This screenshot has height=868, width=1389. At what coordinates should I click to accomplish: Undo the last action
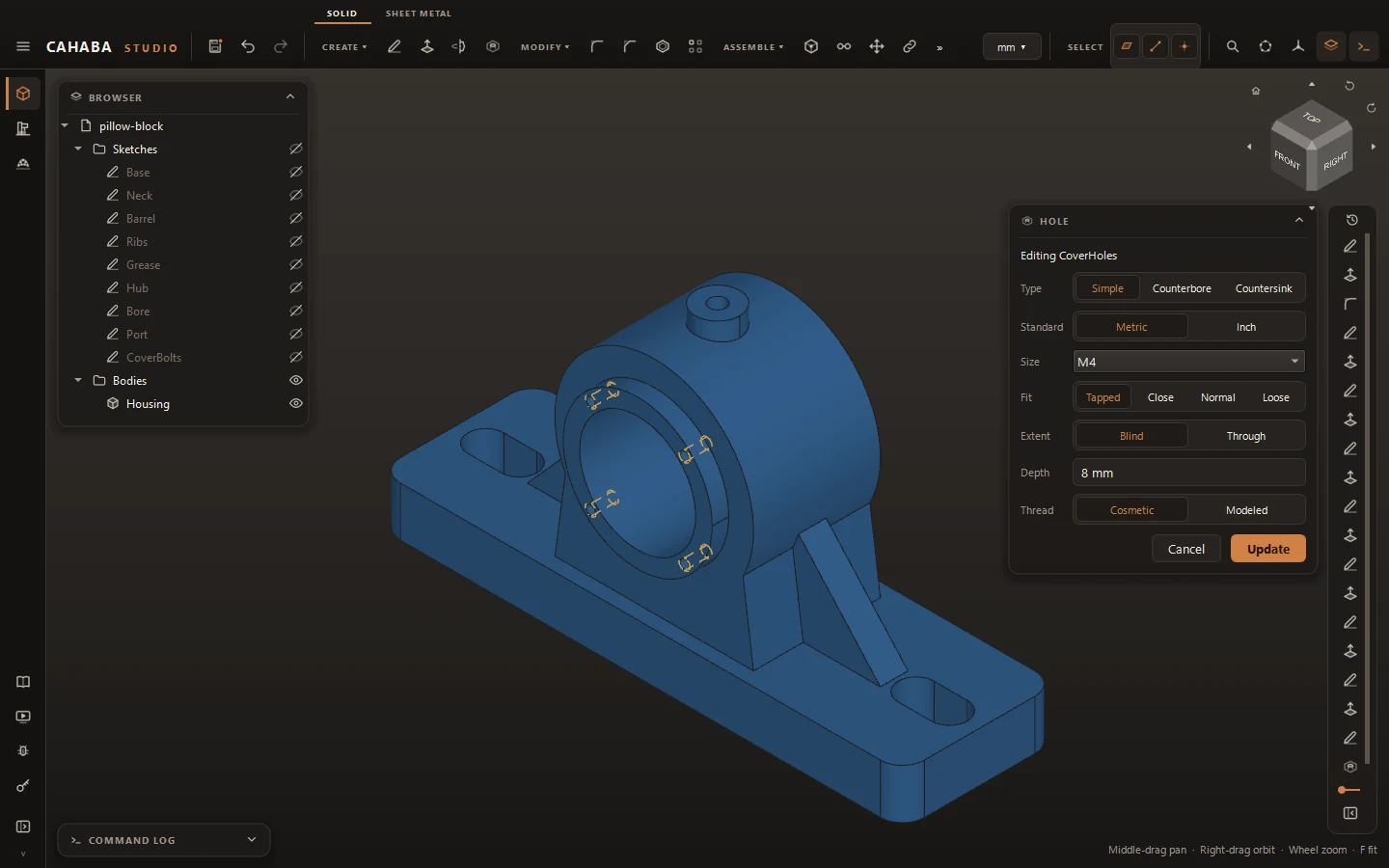pos(248,46)
